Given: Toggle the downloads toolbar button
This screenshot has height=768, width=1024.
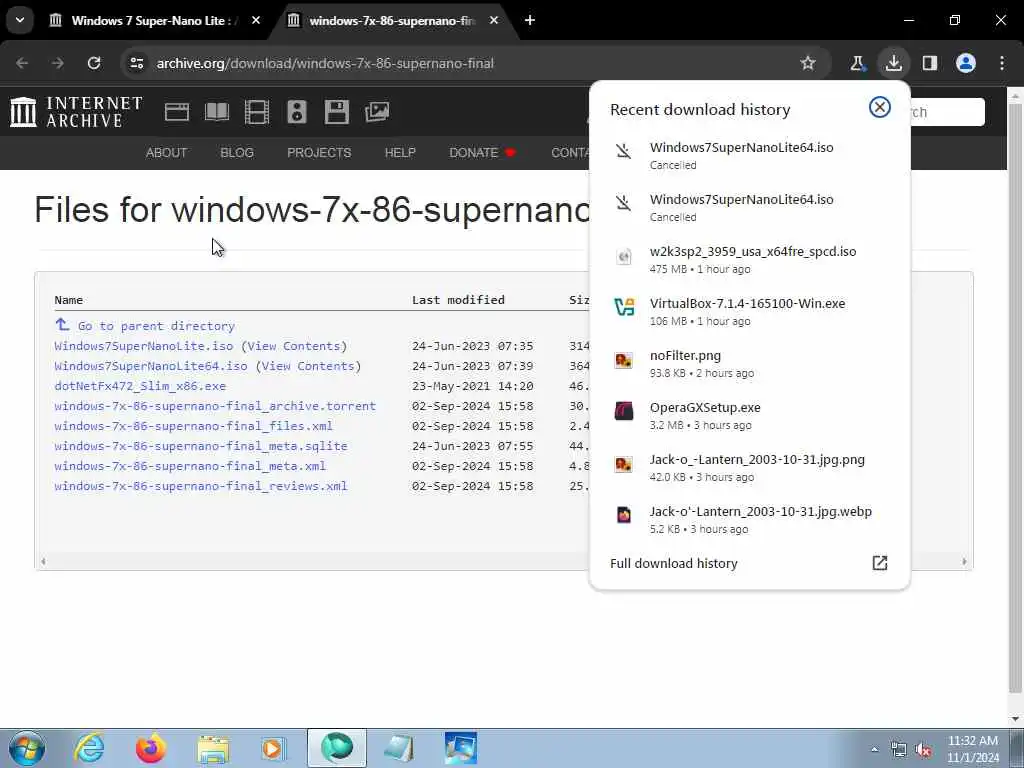Looking at the screenshot, I should (893, 63).
